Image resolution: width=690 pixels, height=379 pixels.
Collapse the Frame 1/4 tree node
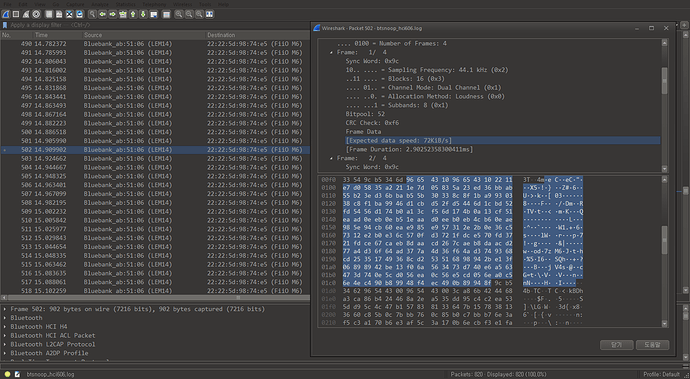[331, 52]
